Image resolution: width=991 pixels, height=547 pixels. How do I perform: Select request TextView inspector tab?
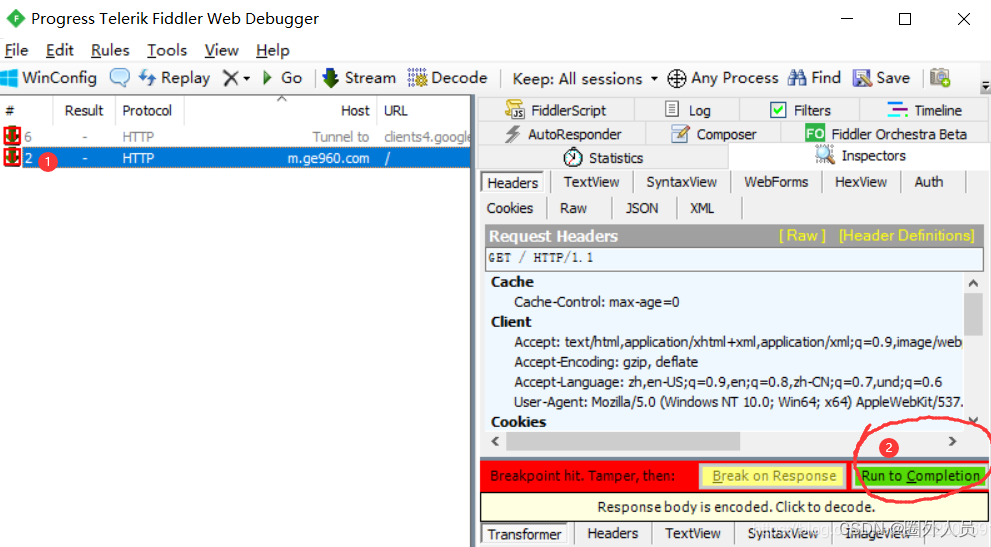click(x=591, y=182)
